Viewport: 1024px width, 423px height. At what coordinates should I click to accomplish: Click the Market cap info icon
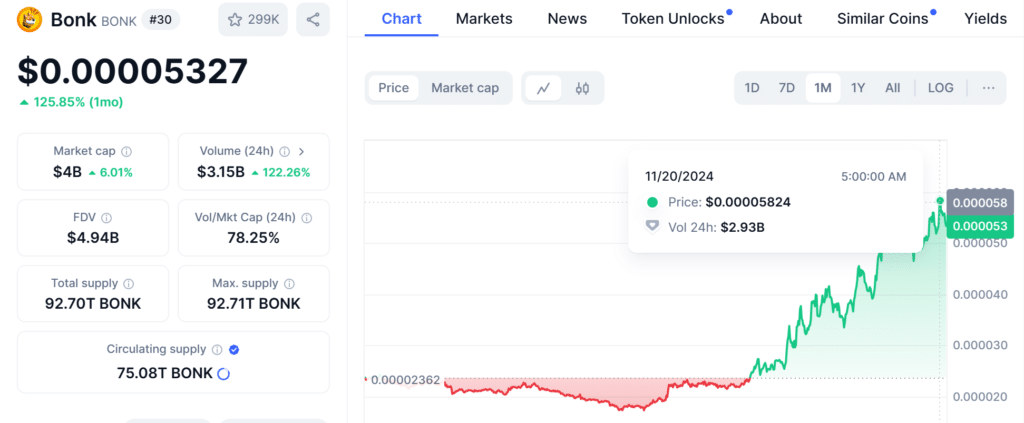(126, 152)
